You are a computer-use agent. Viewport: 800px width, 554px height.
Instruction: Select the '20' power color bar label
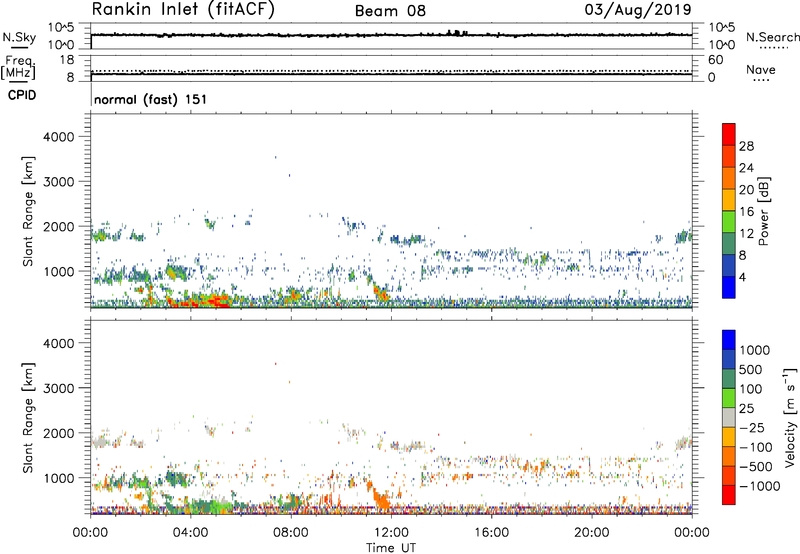point(746,190)
